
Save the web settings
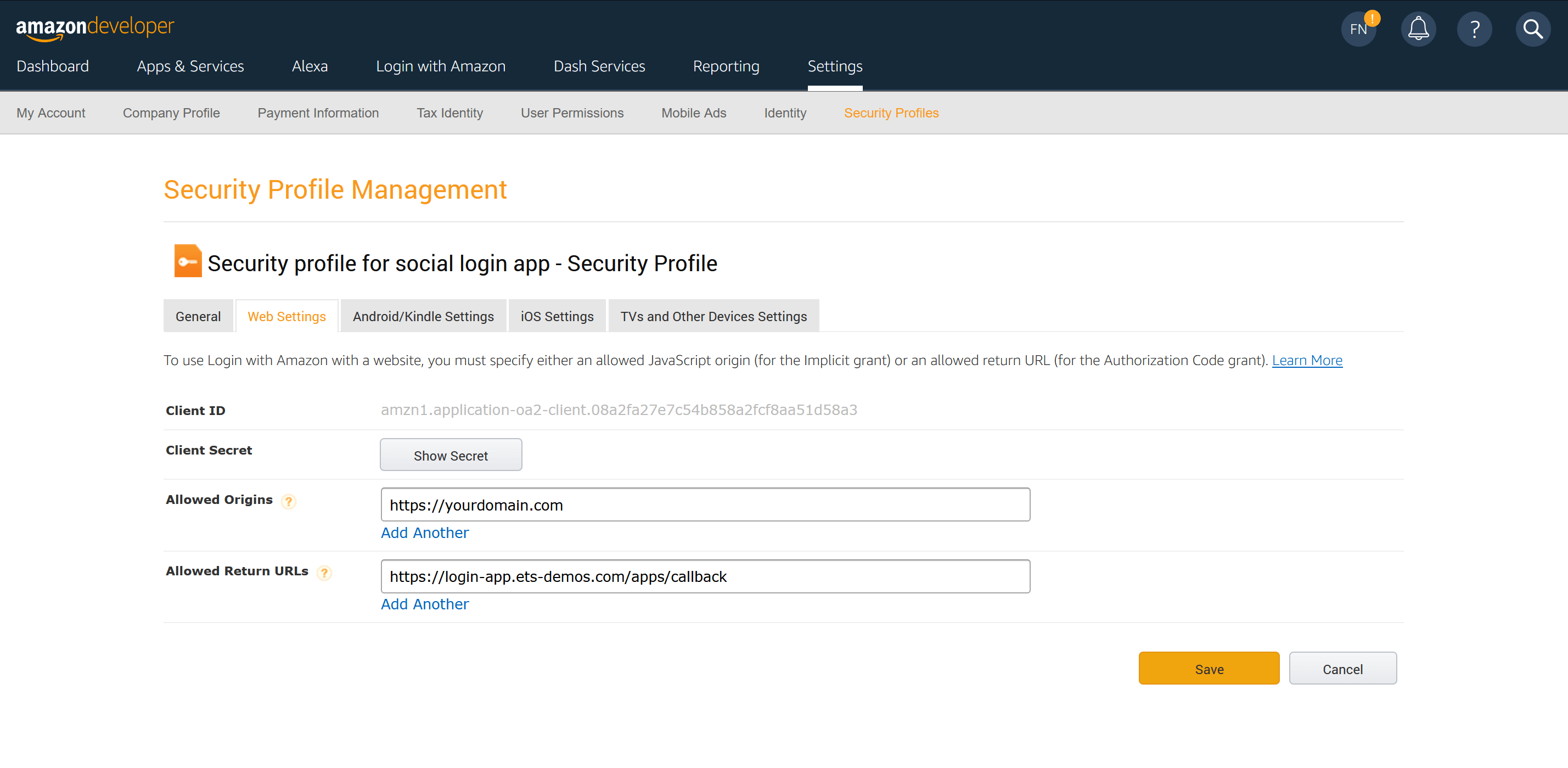[1209, 668]
